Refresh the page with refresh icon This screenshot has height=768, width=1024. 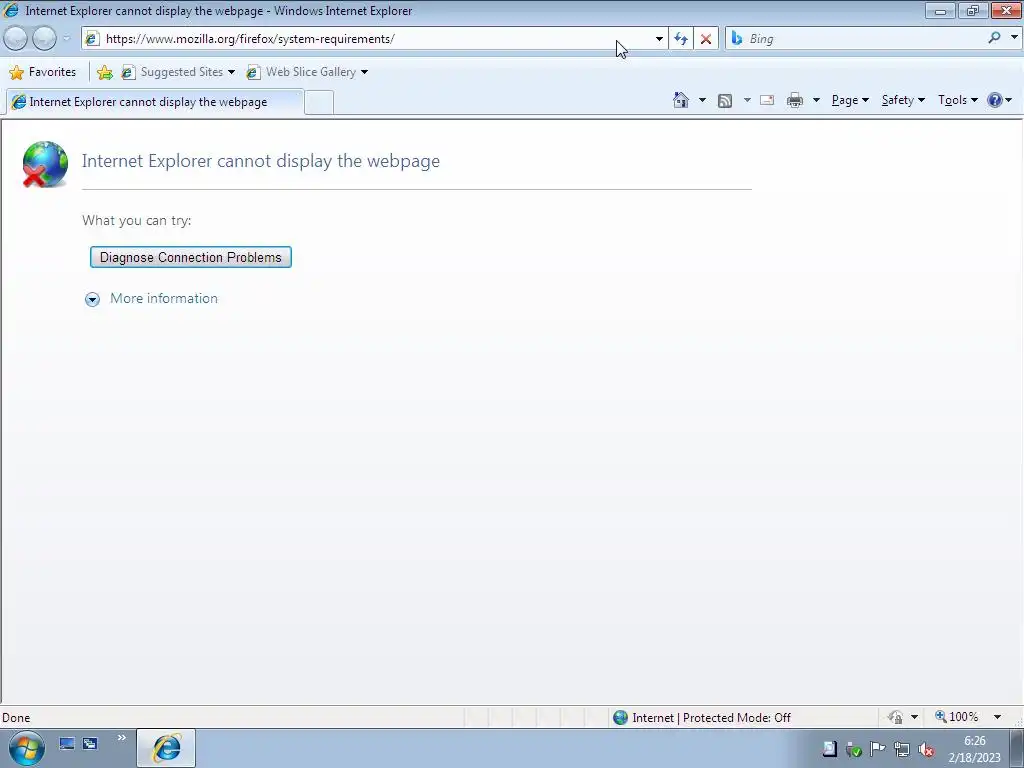point(680,39)
